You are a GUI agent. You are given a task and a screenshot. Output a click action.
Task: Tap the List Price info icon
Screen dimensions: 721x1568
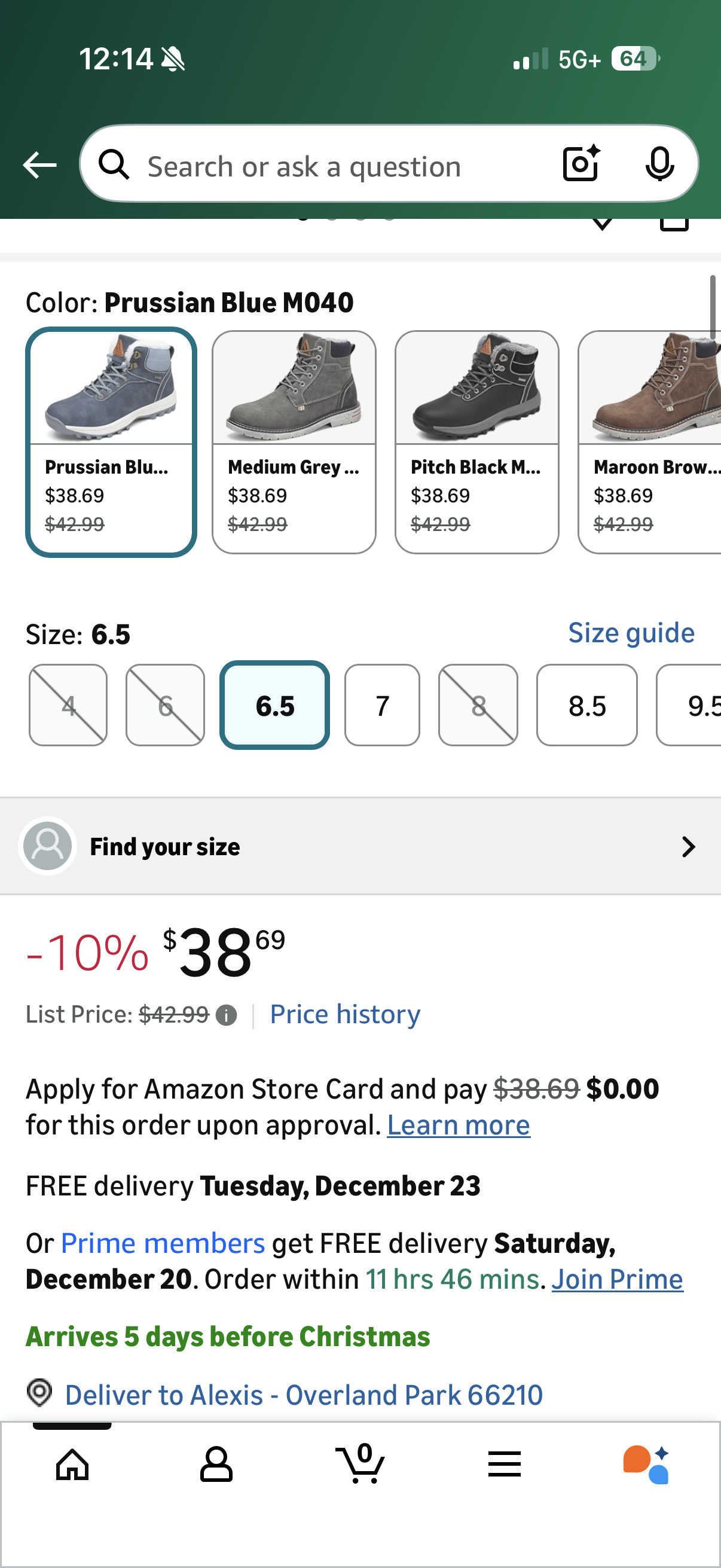(227, 1015)
